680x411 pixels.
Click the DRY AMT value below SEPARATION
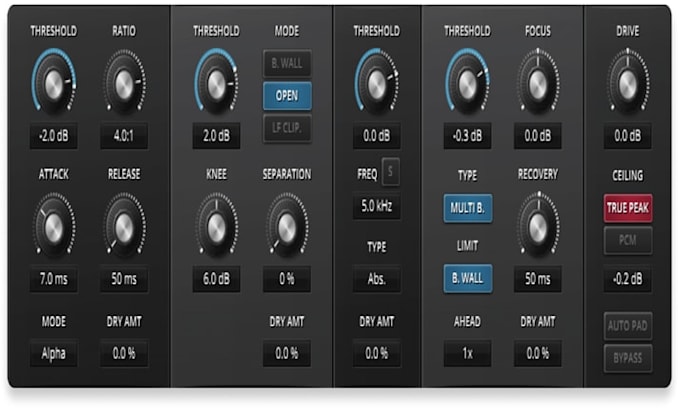(x=287, y=353)
